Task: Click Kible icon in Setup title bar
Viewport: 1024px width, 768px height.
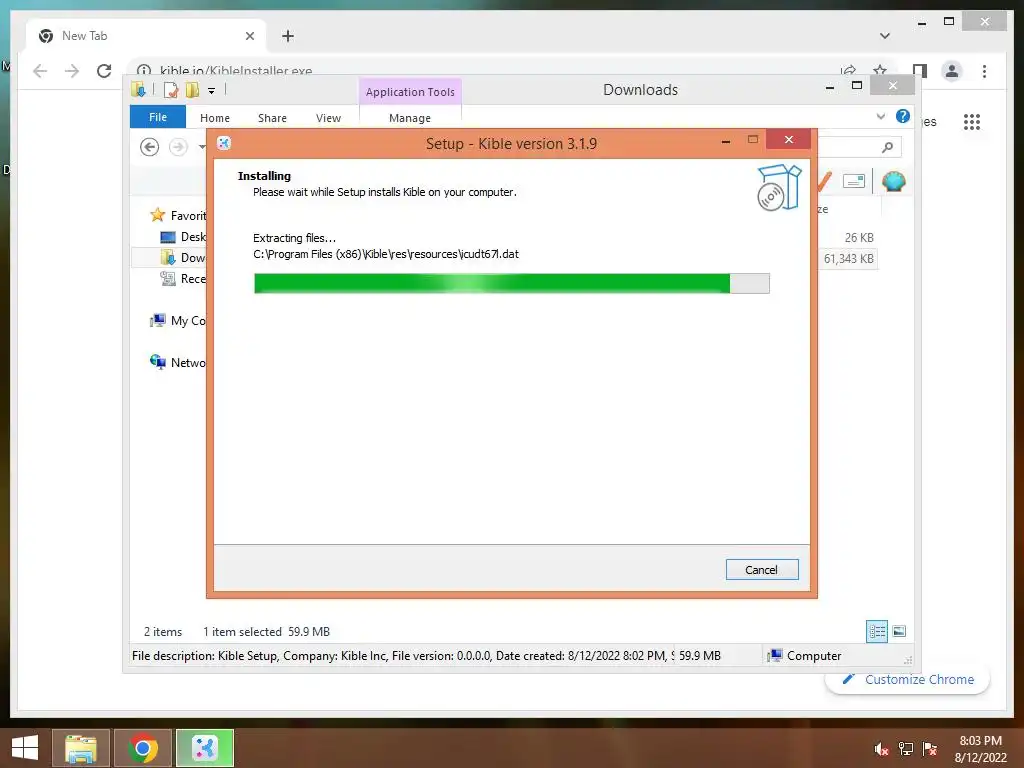Action: point(224,143)
